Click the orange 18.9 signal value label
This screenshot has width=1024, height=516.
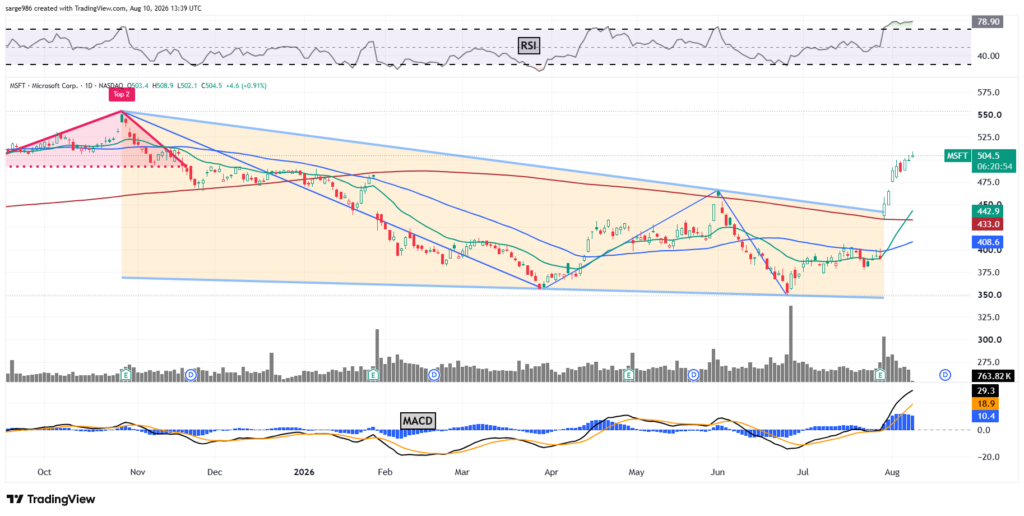pos(985,404)
